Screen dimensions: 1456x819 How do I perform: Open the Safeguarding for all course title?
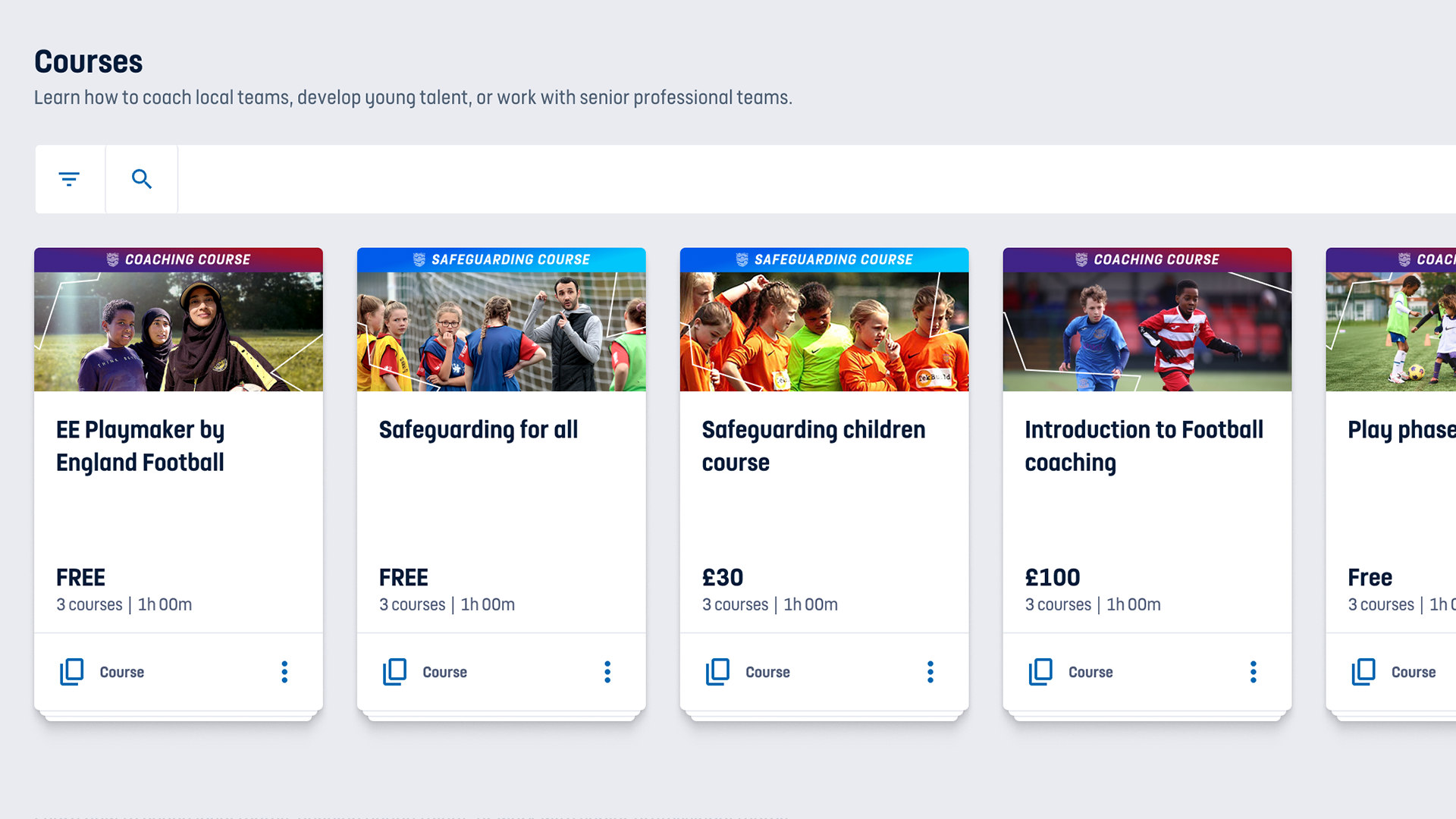pos(479,430)
